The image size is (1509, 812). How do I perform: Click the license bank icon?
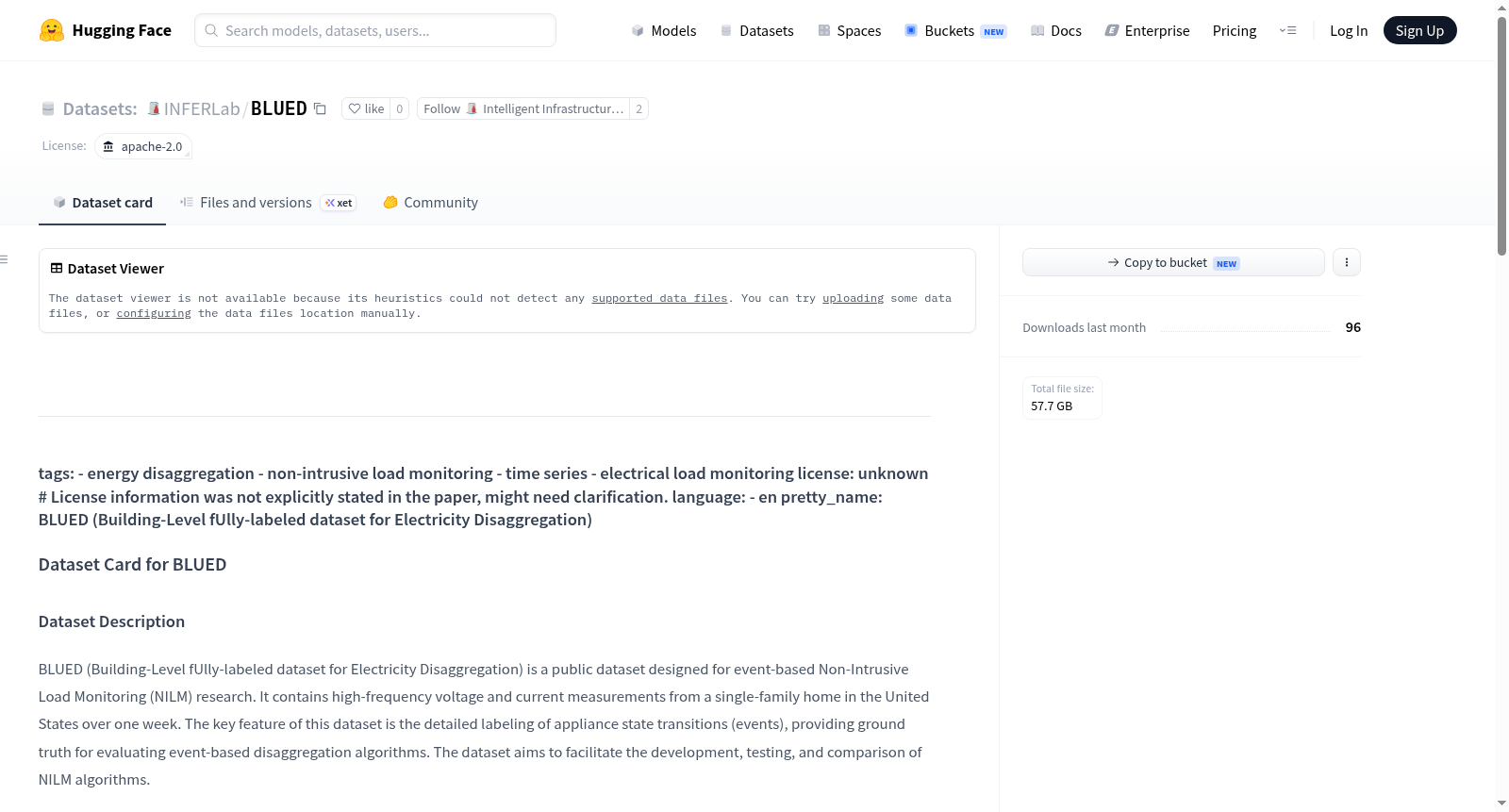click(x=108, y=146)
